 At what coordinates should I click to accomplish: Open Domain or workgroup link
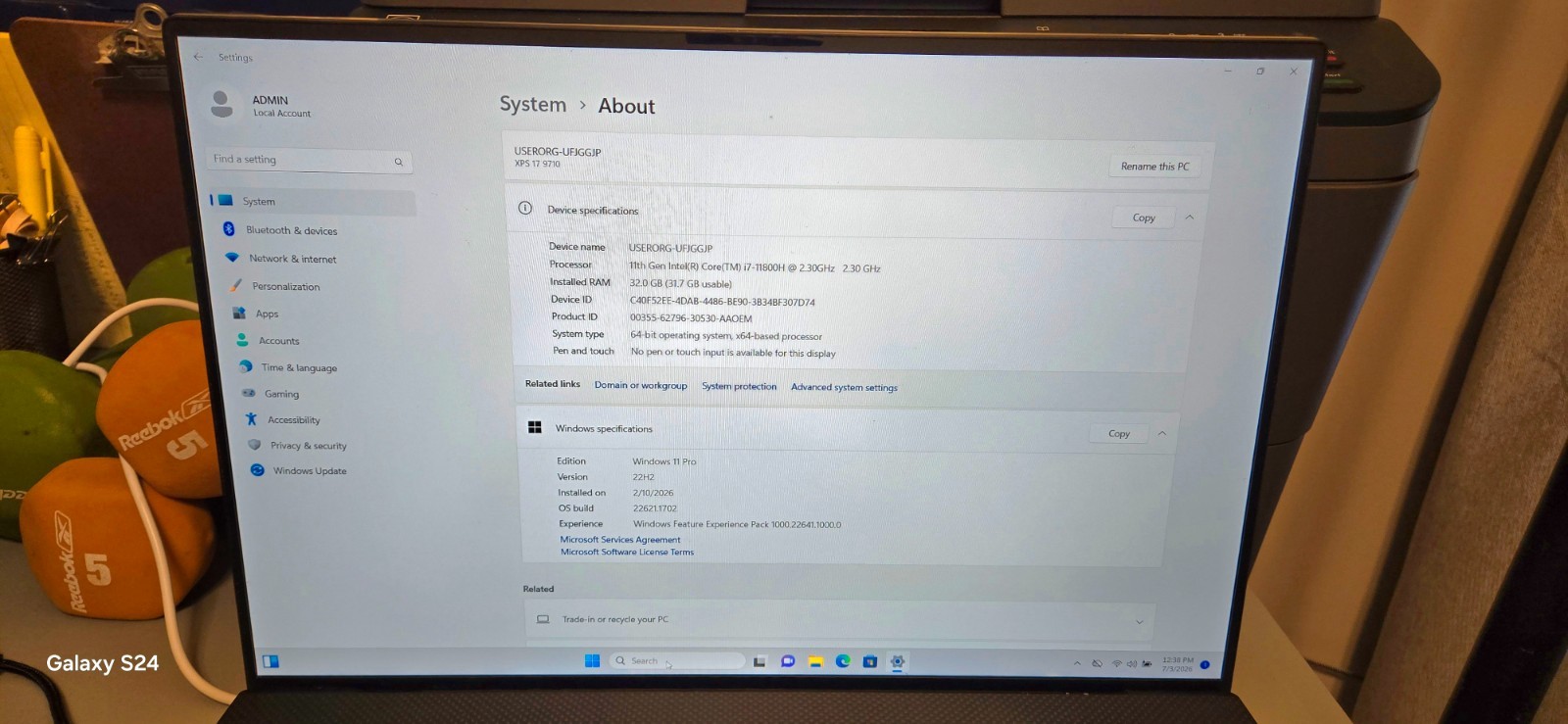point(641,385)
